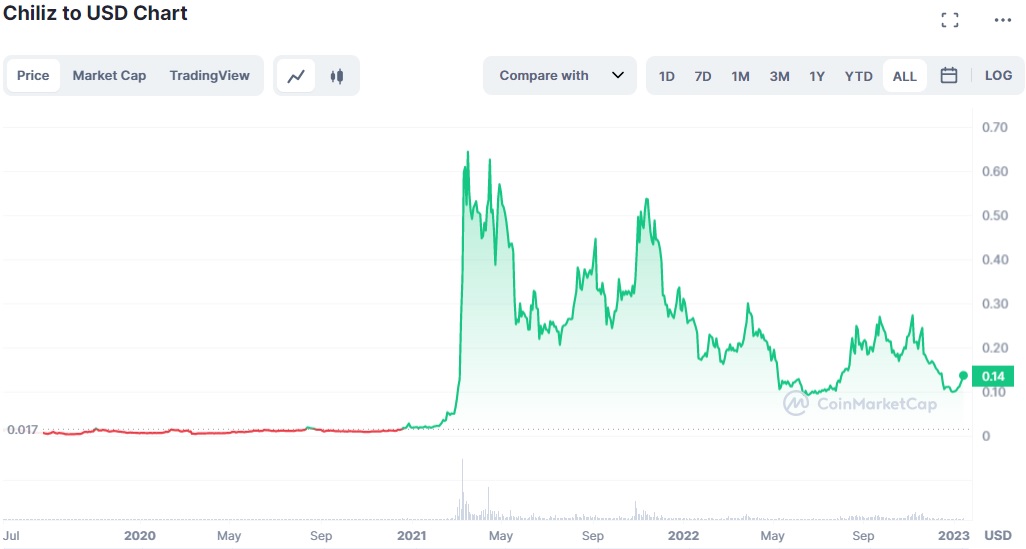
Task: Select the Market Cap tab
Action: tap(109, 75)
